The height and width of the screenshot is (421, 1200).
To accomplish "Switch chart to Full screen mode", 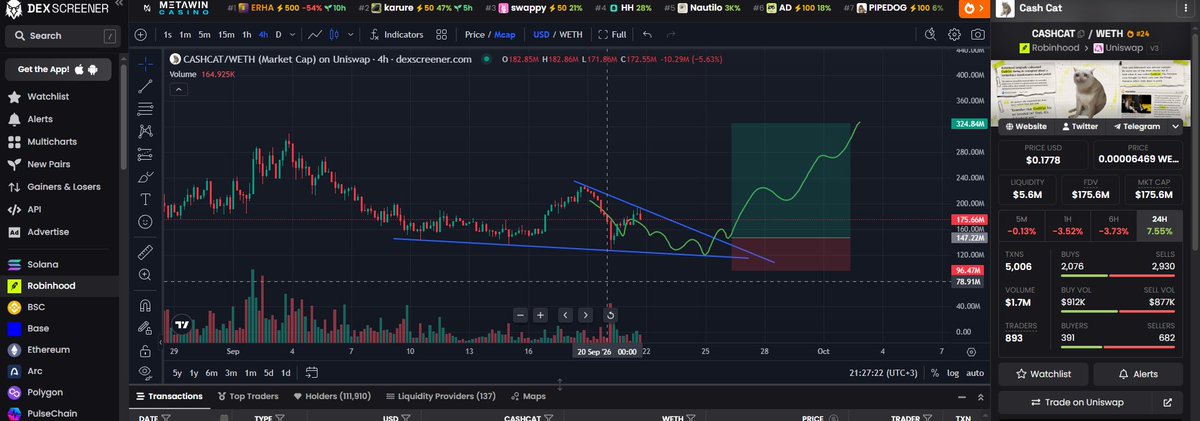I will pos(613,34).
